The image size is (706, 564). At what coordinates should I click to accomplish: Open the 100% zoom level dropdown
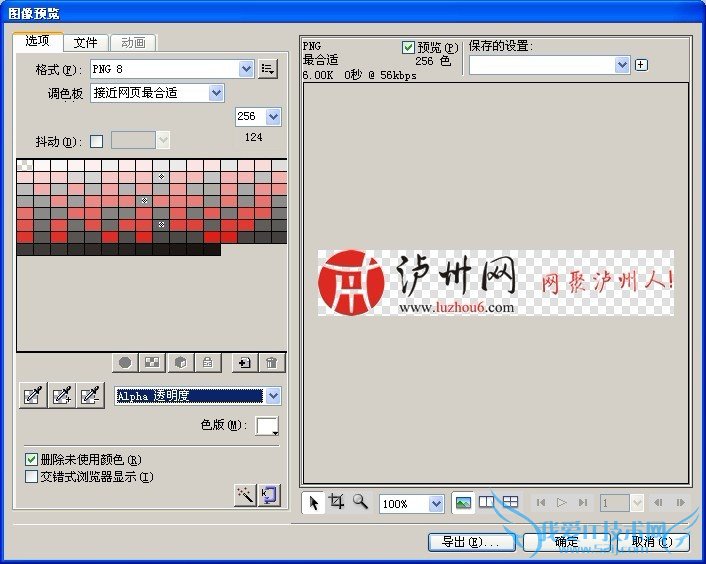436,504
